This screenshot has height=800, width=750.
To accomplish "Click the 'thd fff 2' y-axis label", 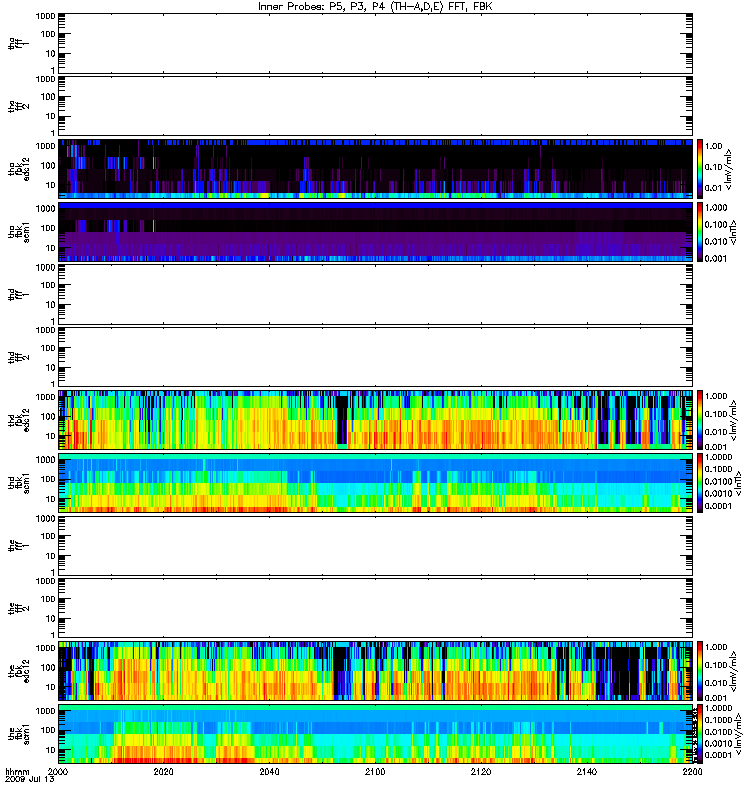I will [x=18, y=357].
